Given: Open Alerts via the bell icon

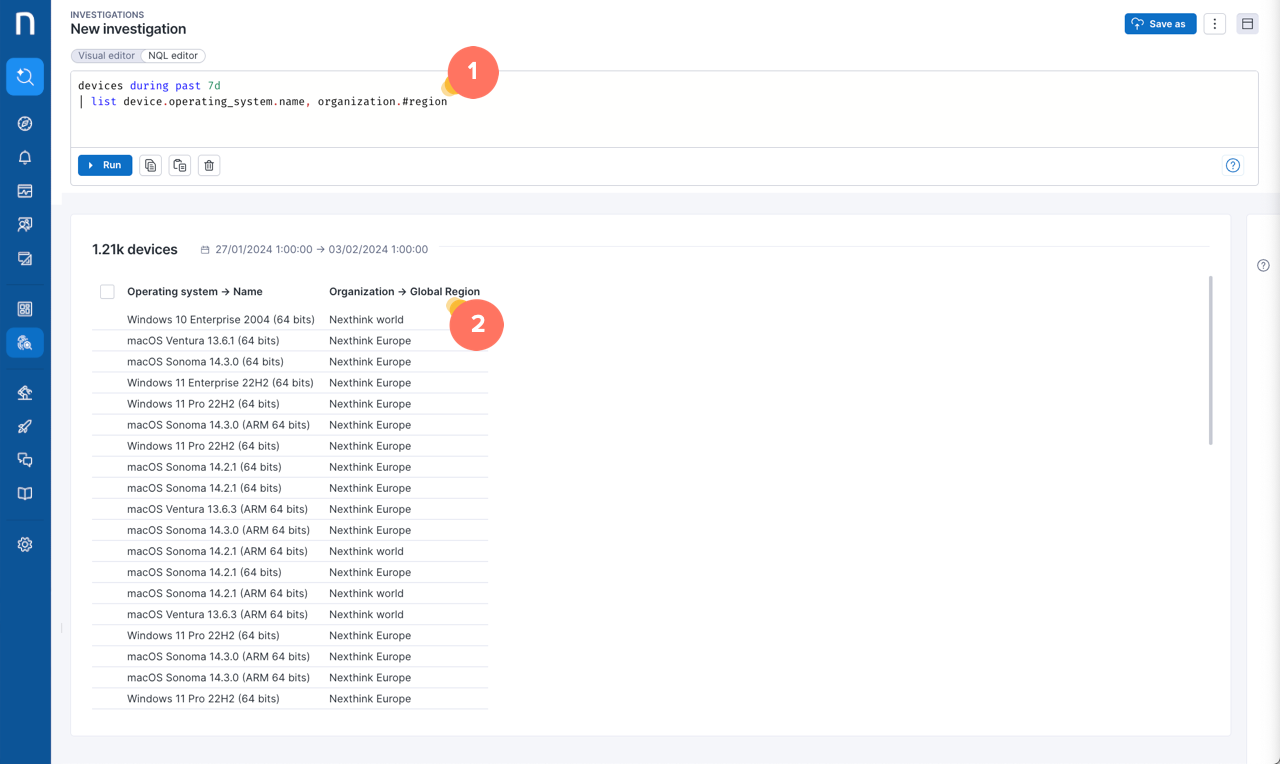Looking at the screenshot, I should point(24,157).
